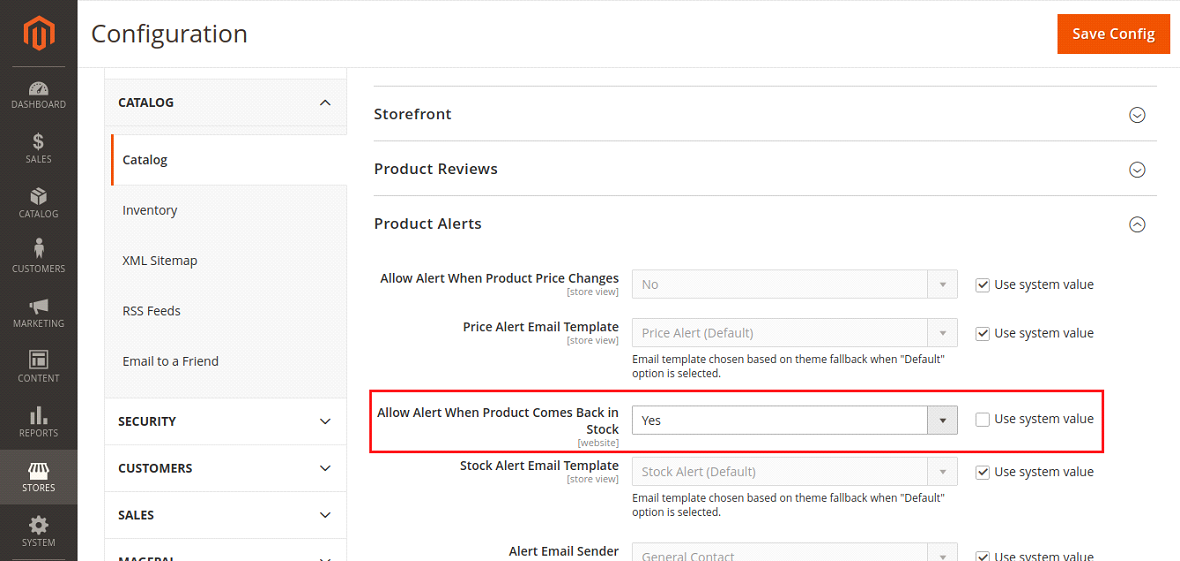The image size is (1180, 561).
Task: Uncheck Use system value for Price Alert Template
Action: (x=982, y=333)
